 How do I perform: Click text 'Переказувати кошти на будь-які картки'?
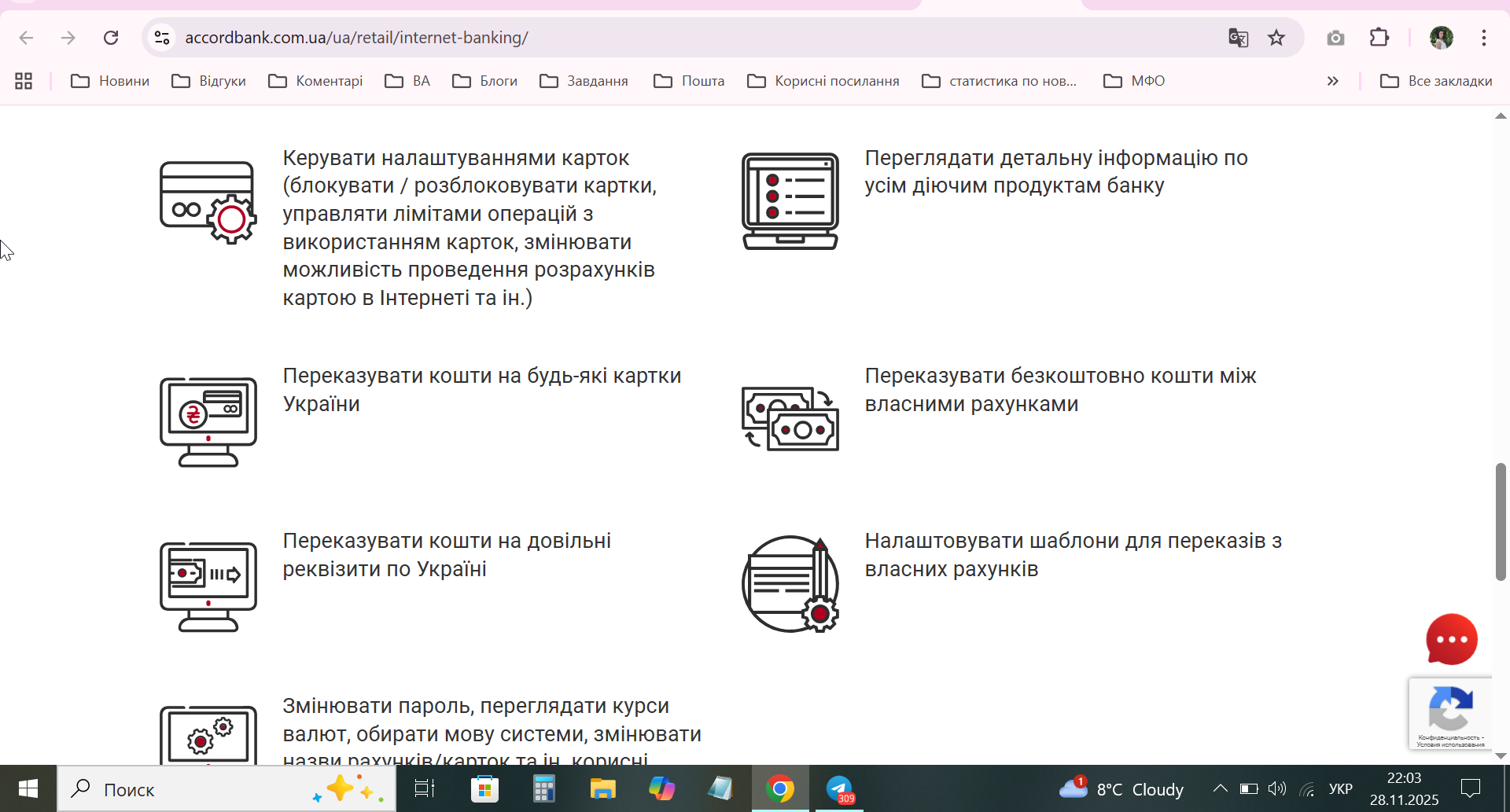tap(482, 376)
